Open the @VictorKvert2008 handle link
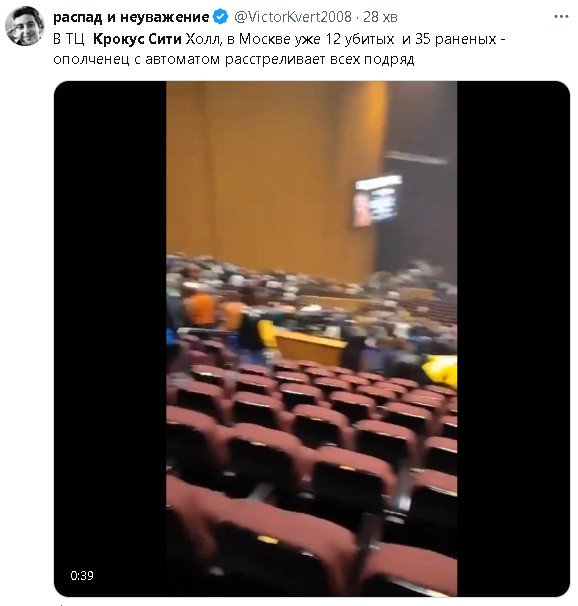Image resolution: width=578 pixels, height=606 pixels. click(293, 17)
